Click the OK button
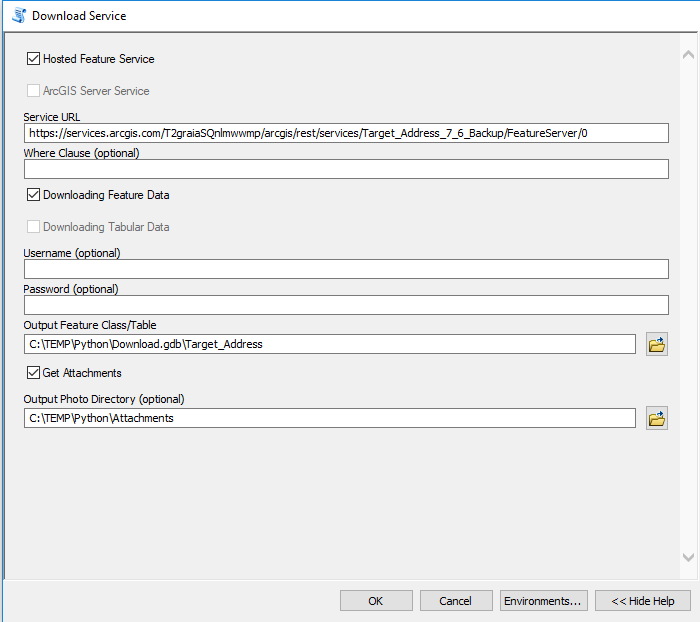The width and height of the screenshot is (700, 622). click(376, 601)
